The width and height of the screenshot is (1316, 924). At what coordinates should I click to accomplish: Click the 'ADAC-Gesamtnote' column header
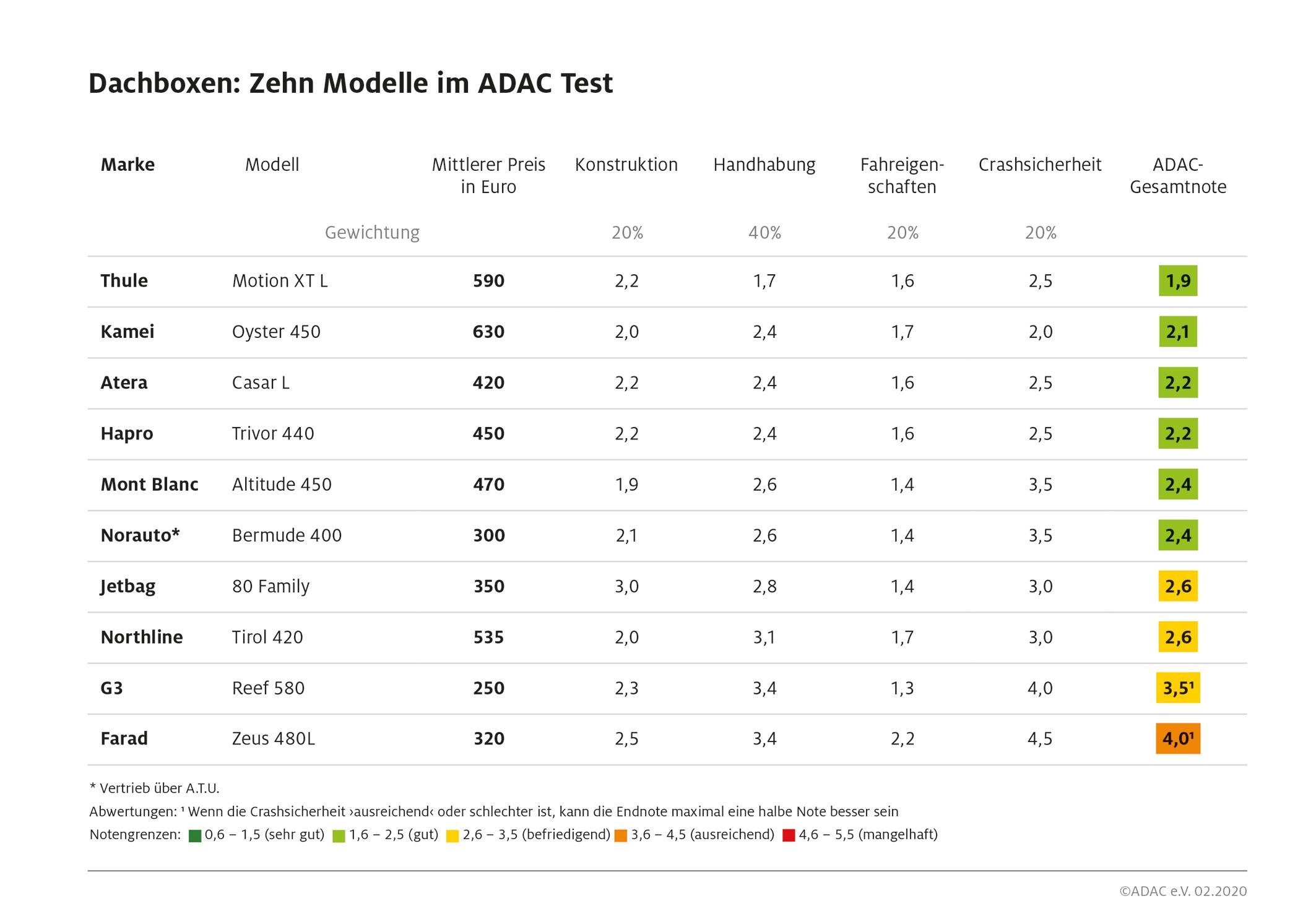(x=1178, y=176)
